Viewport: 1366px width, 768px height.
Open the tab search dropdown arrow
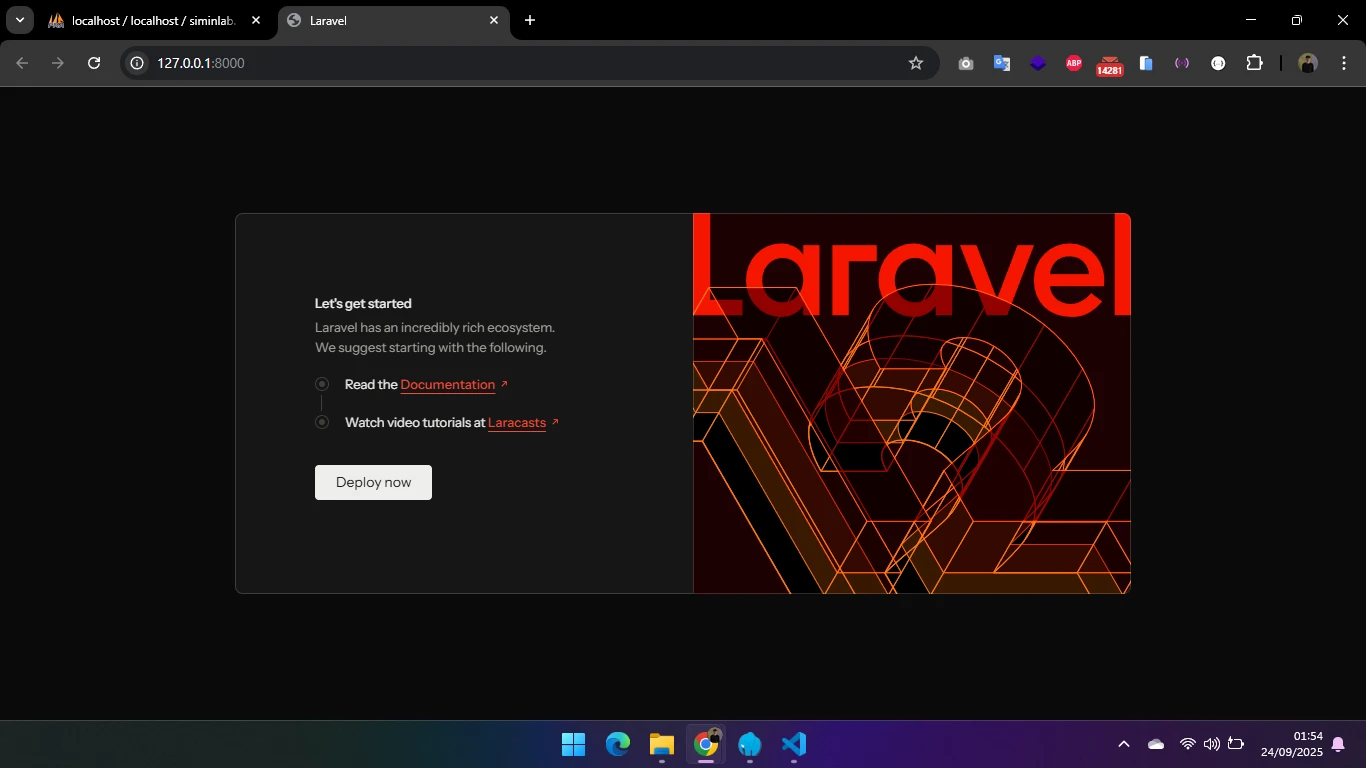point(19,20)
